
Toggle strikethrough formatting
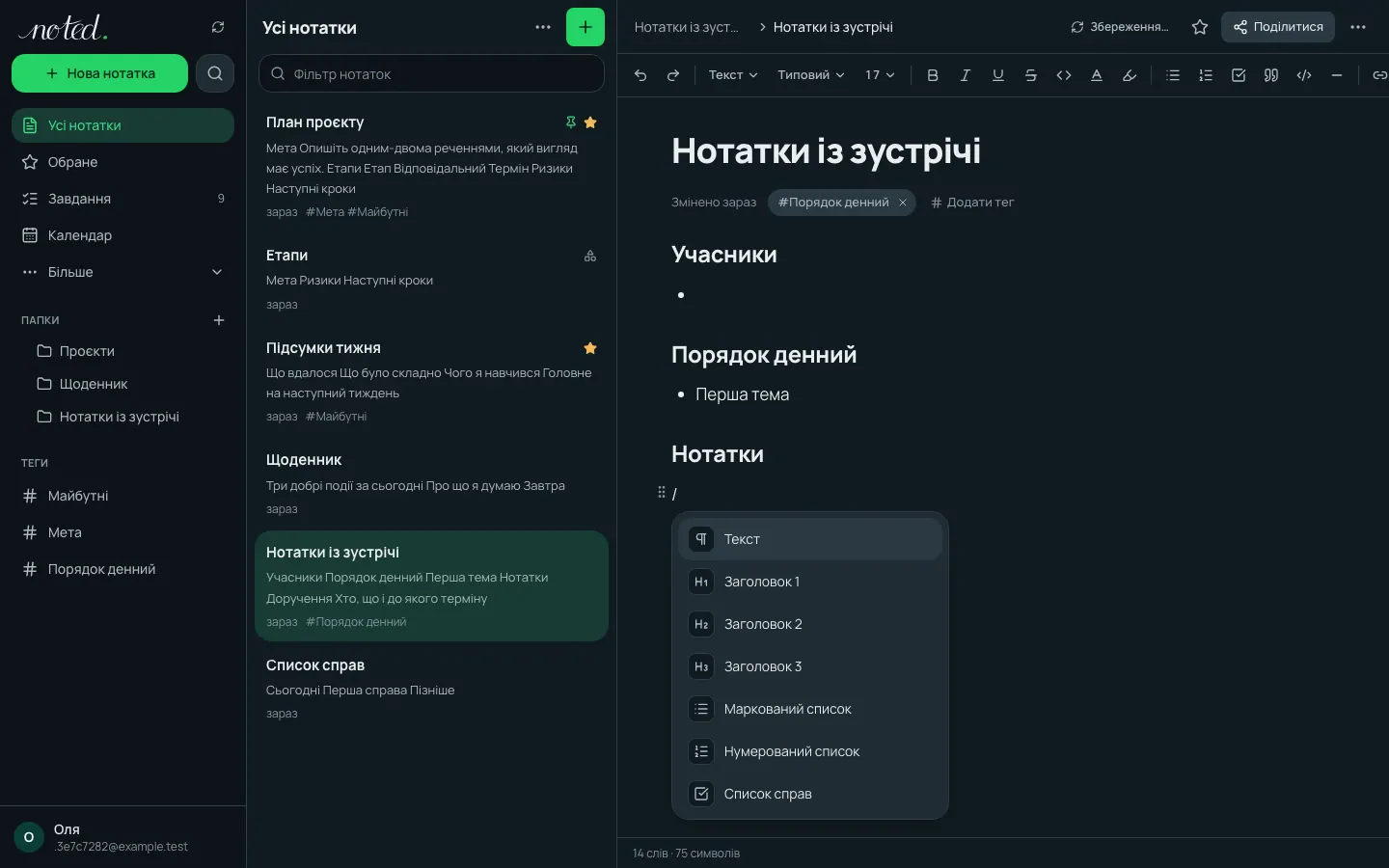pos(1031,75)
